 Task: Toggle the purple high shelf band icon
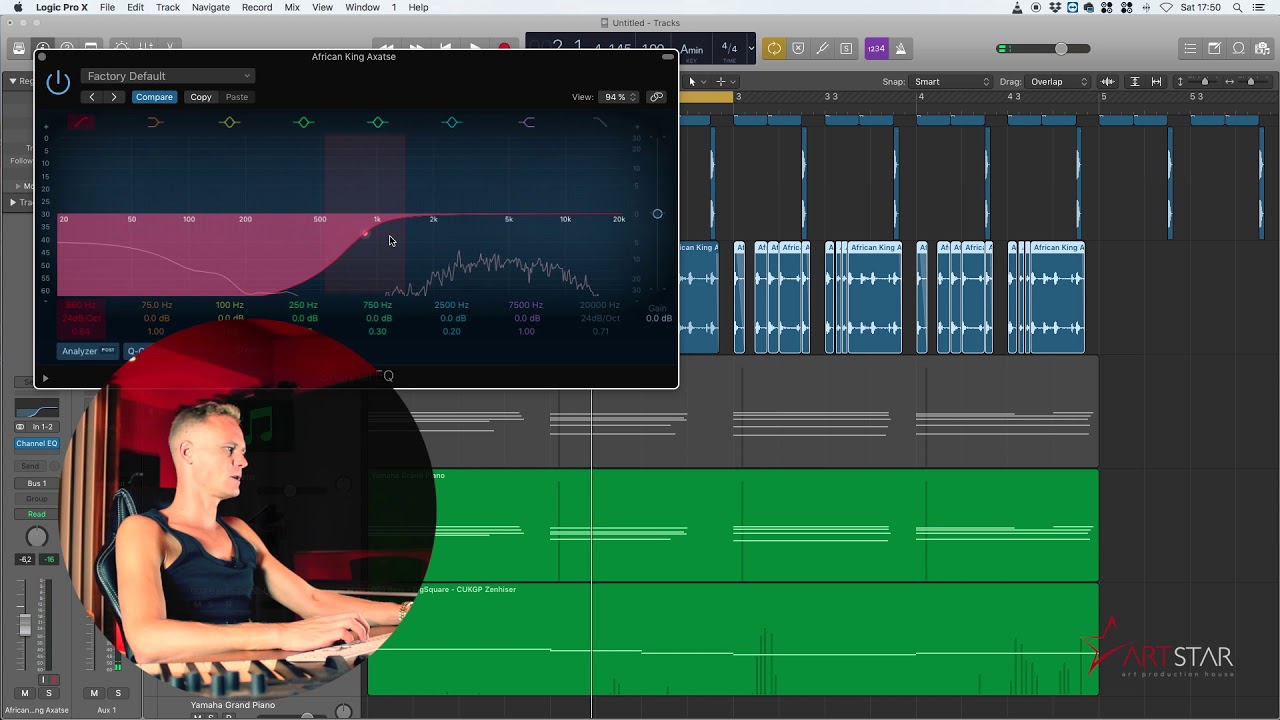tap(526, 122)
